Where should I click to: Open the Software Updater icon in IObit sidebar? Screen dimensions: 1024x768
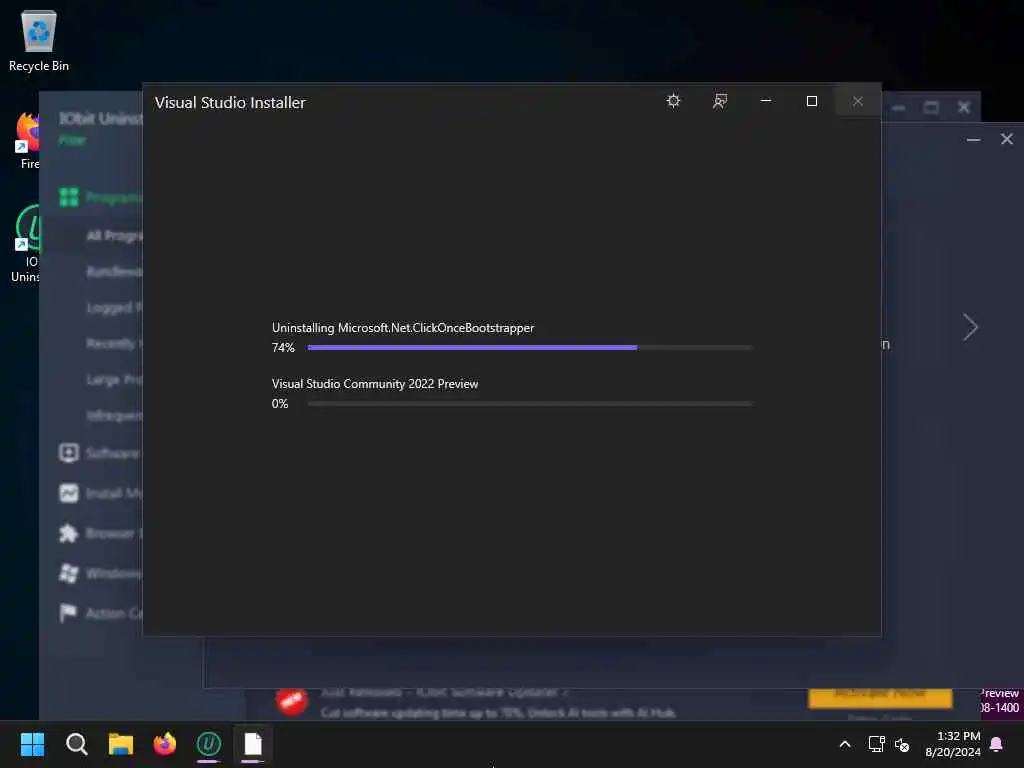[69, 453]
